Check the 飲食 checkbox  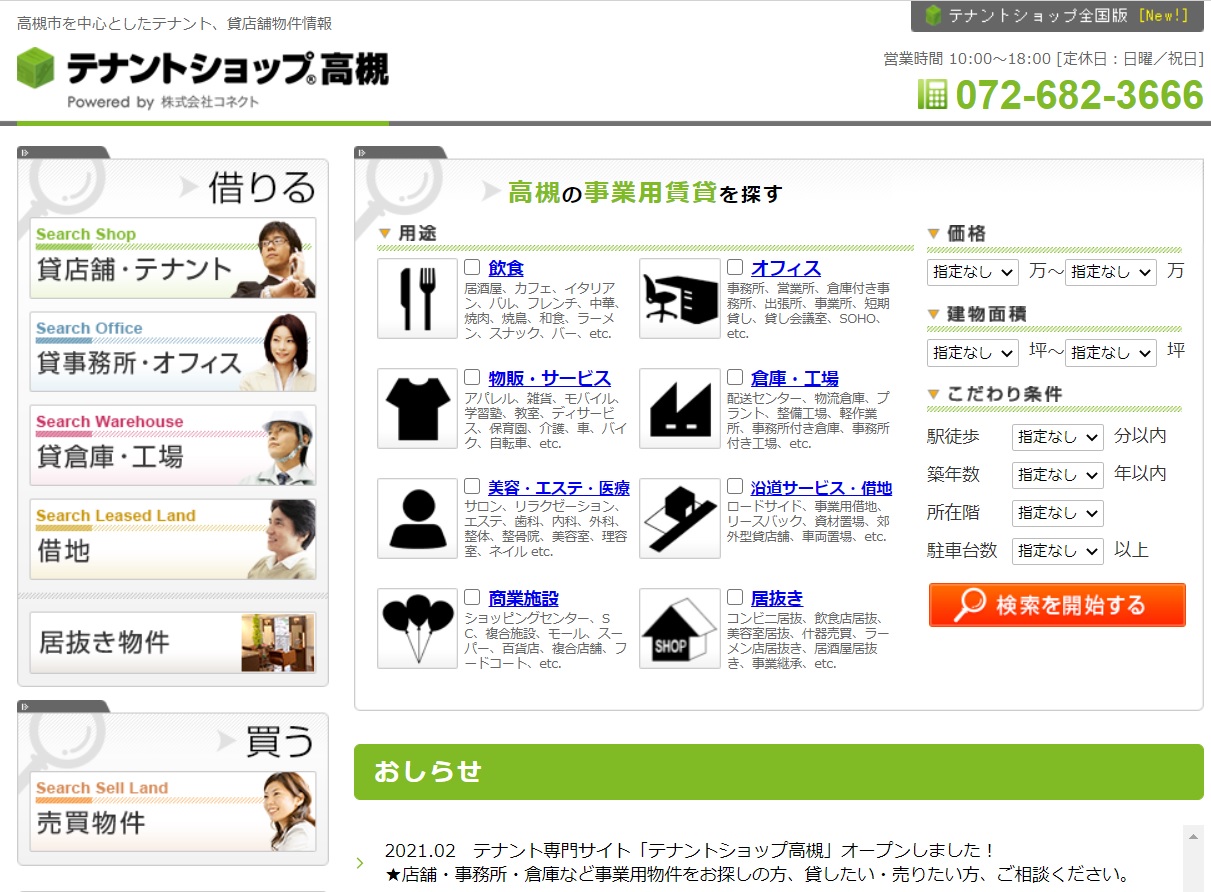(473, 268)
